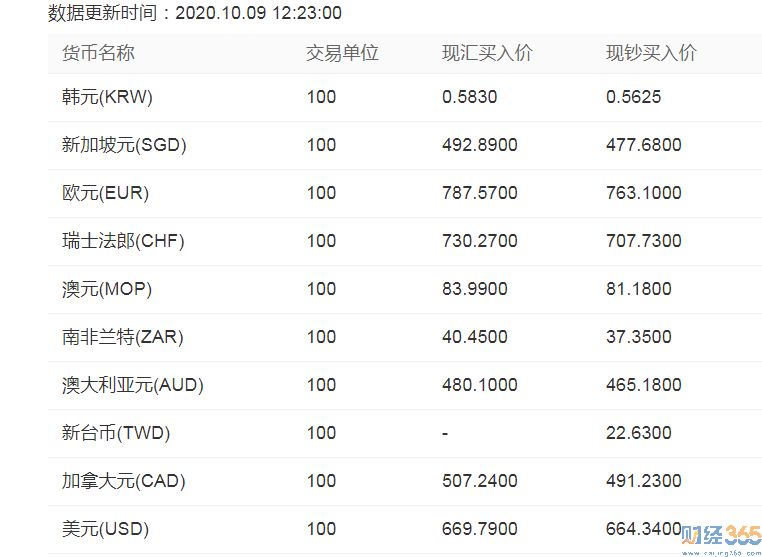Select the 交易单位 column header

(342, 53)
